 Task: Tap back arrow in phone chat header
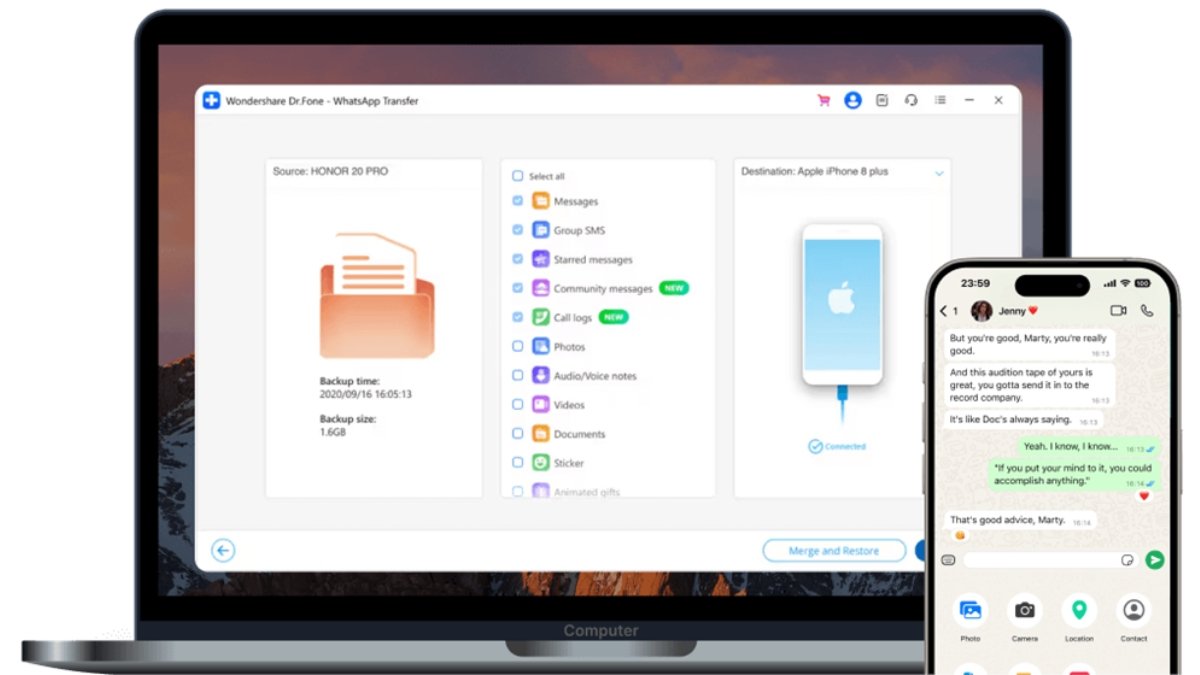pos(944,311)
